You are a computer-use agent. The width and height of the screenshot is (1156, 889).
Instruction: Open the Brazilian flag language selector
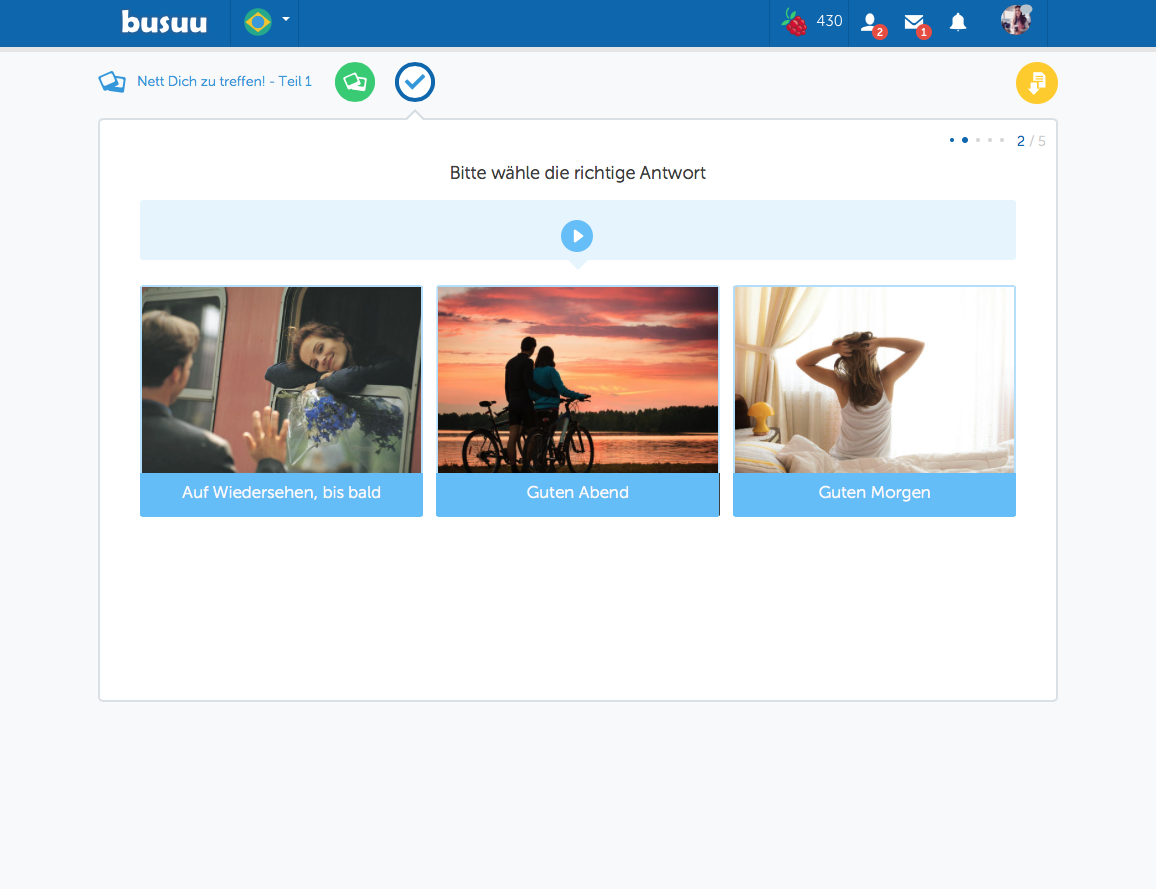pyautogui.click(x=258, y=22)
